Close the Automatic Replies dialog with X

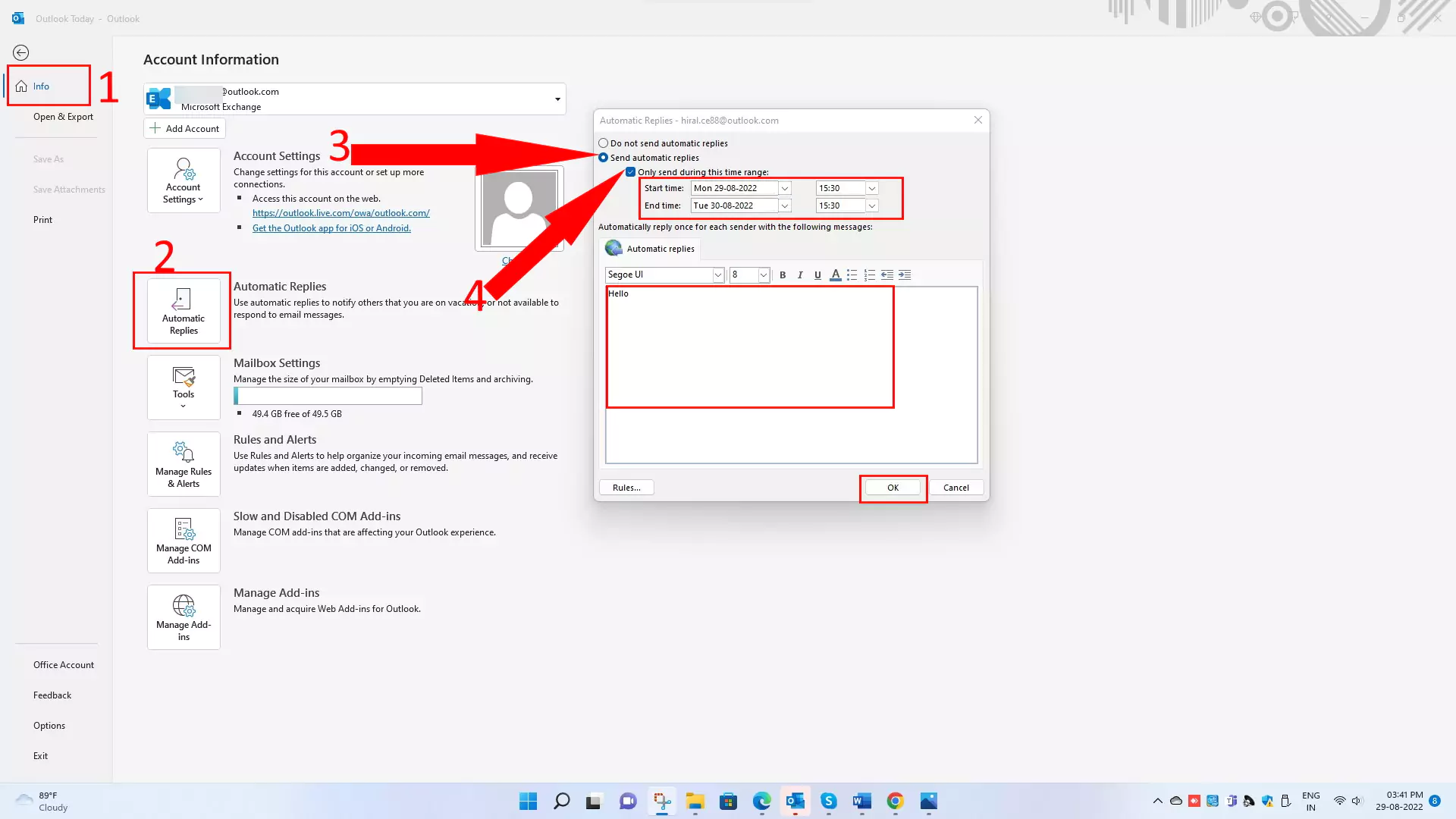tap(978, 120)
